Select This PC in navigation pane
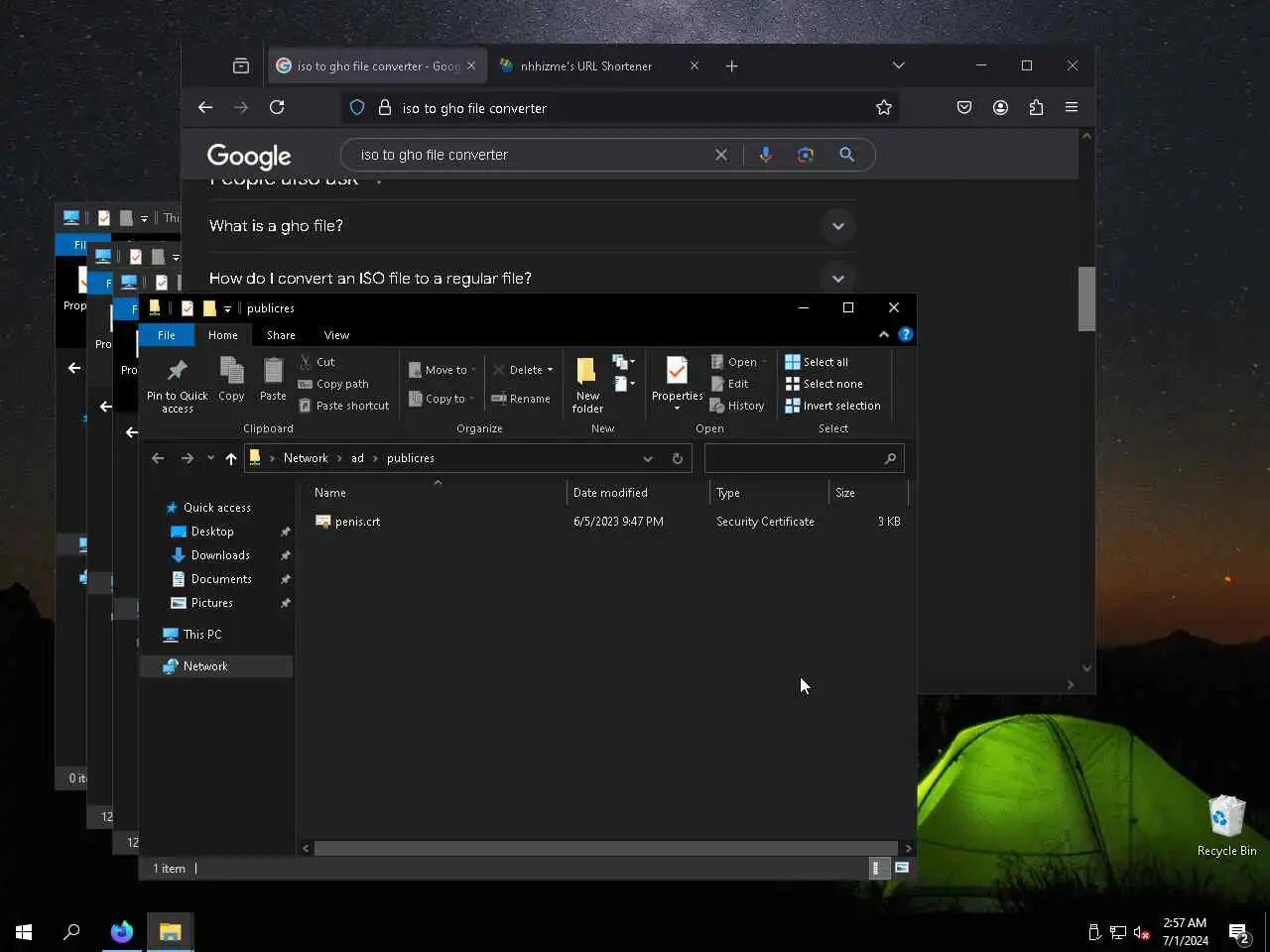The image size is (1270, 952). 215,635
